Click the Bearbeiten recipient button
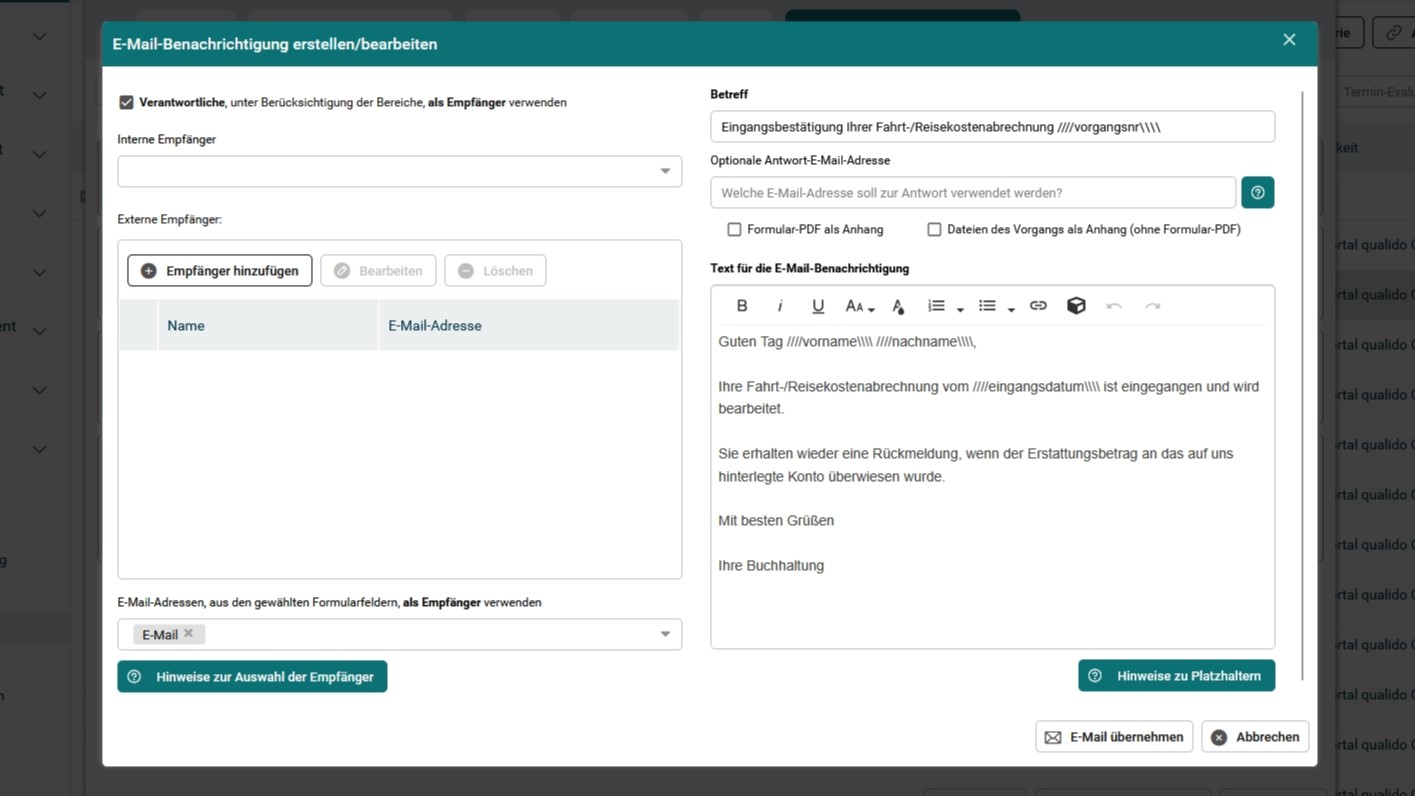 [x=378, y=270]
